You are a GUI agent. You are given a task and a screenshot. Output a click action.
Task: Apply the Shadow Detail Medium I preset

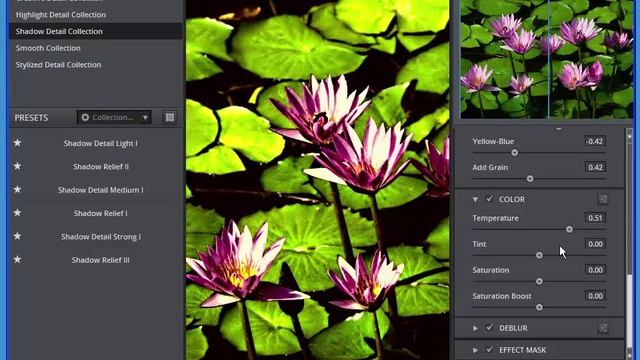click(100, 190)
